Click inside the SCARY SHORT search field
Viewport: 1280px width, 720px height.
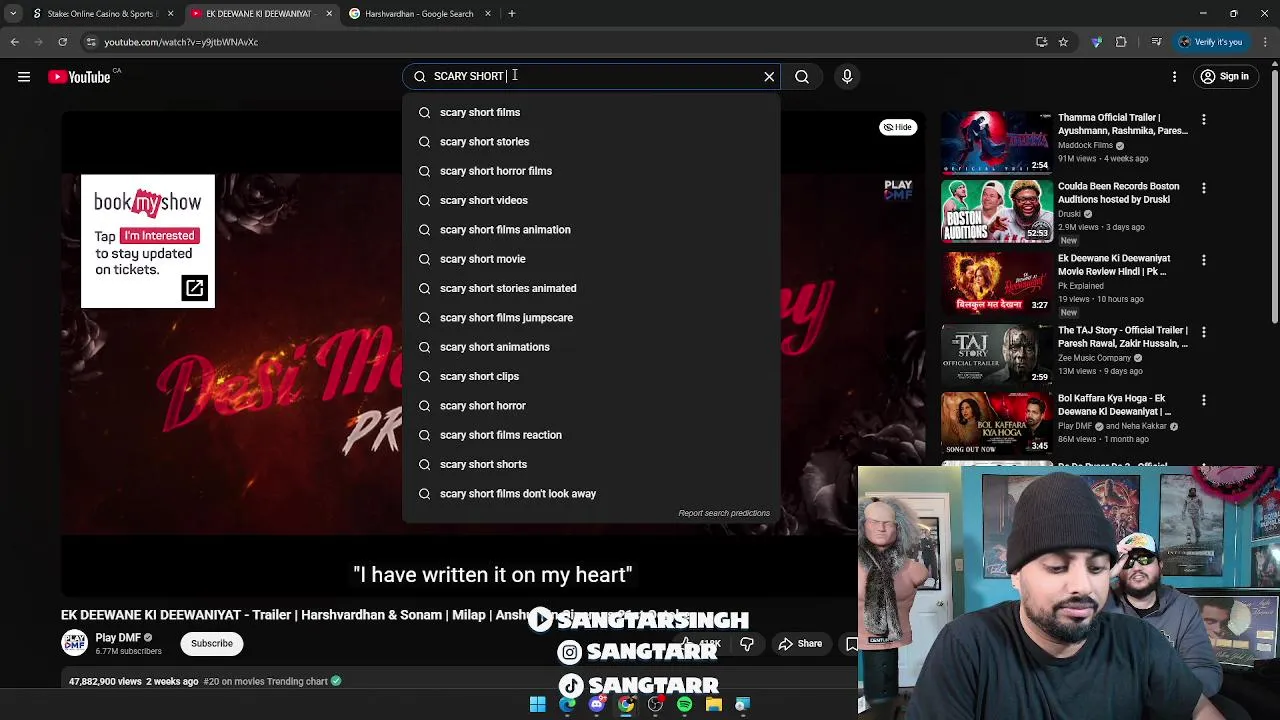tap(590, 76)
